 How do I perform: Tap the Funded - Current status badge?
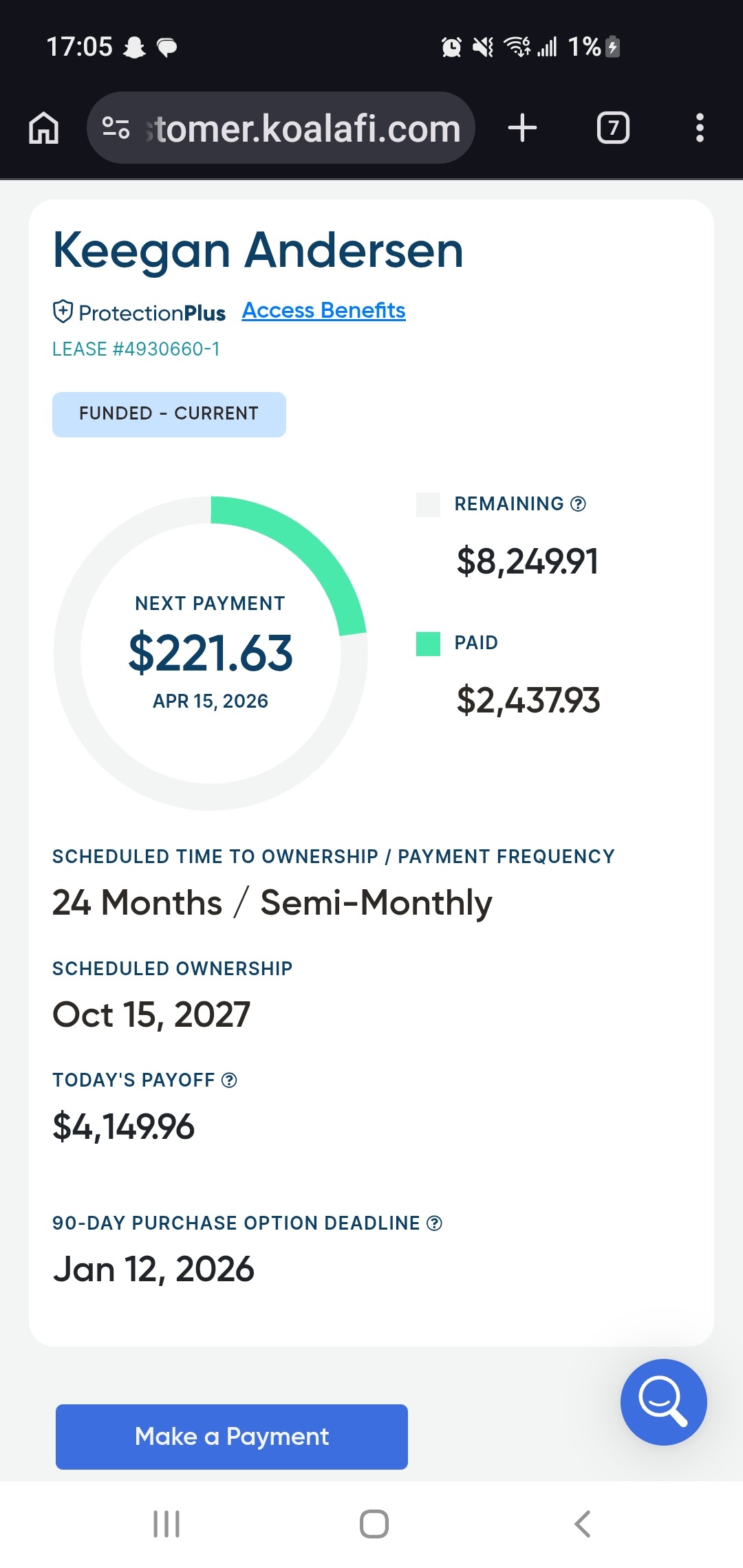tap(169, 414)
